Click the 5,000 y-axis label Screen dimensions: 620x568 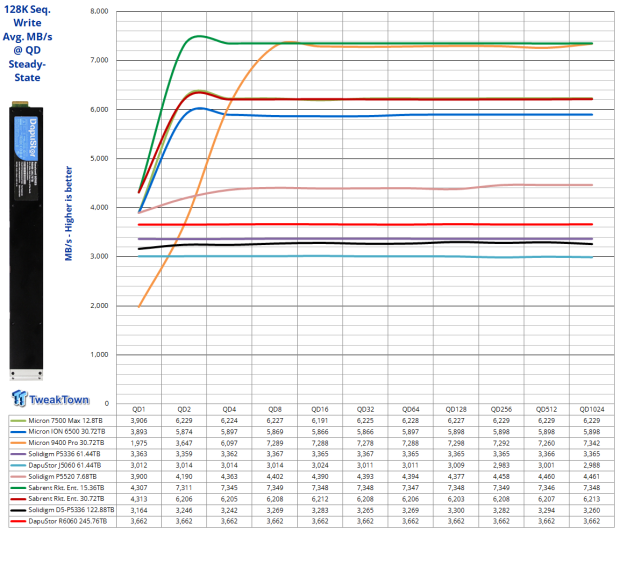(99, 158)
